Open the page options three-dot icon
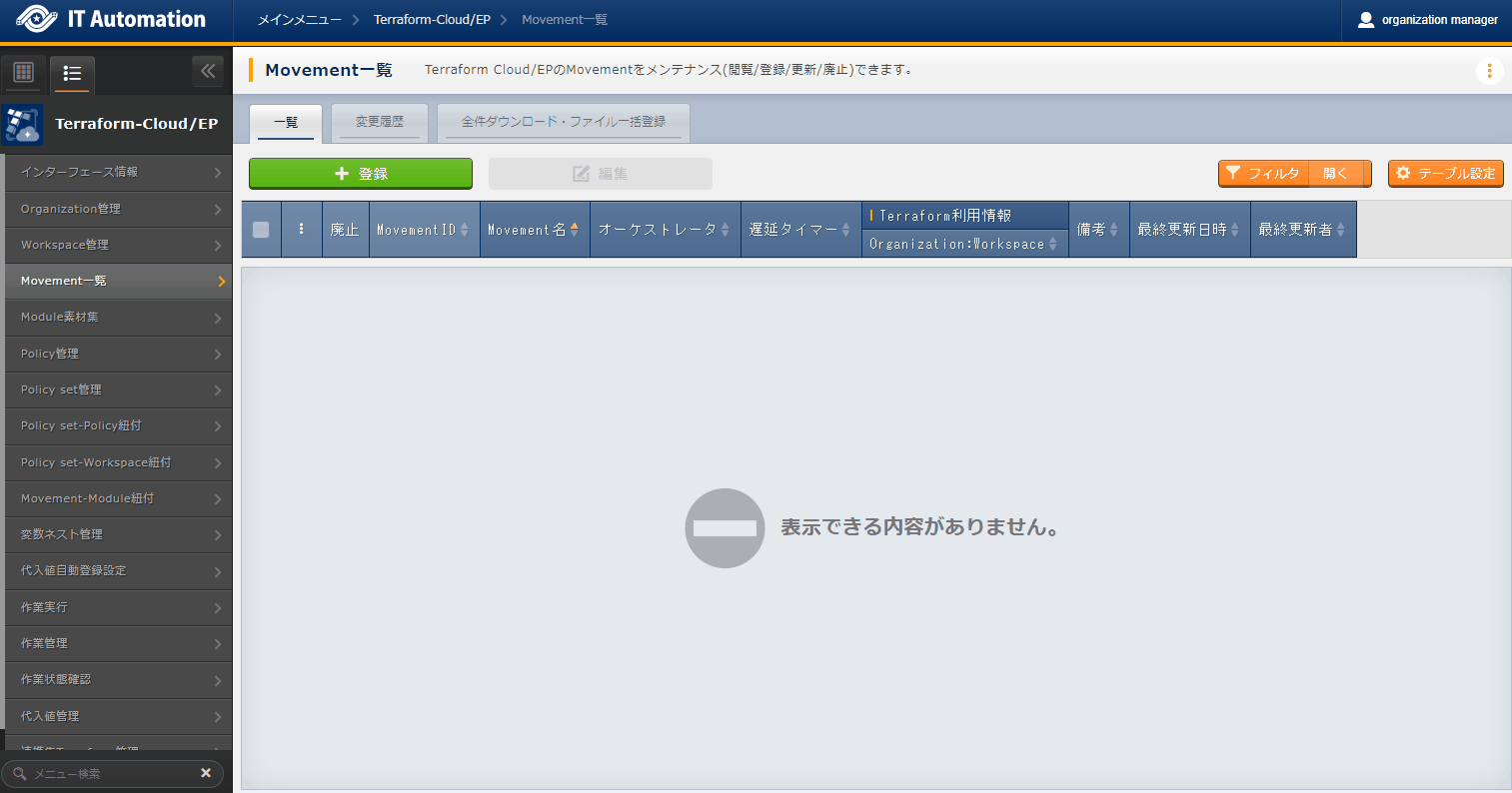Viewport: 1512px width, 793px height. point(1489,71)
